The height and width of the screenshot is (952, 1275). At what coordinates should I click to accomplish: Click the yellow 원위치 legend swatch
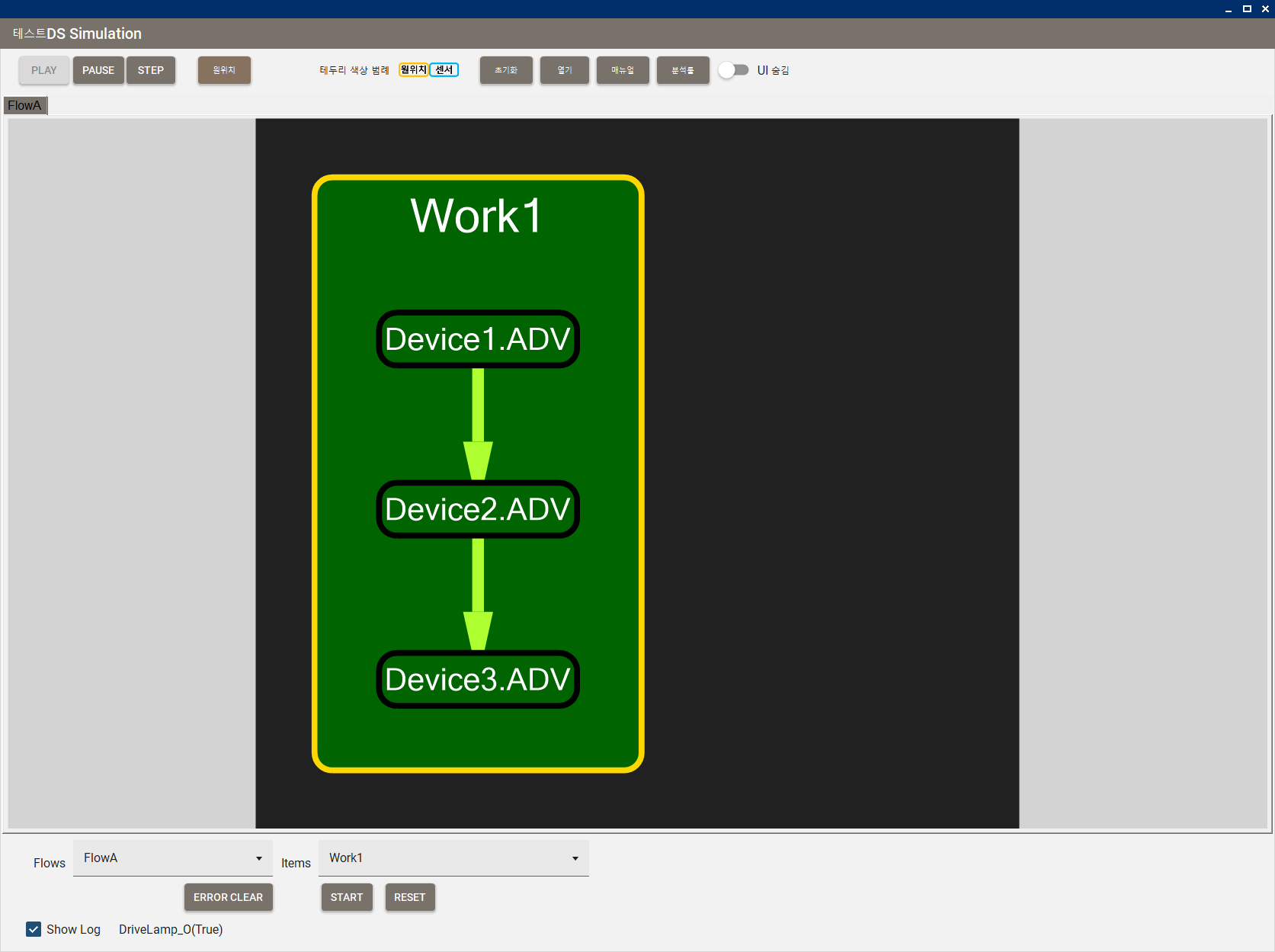point(413,70)
